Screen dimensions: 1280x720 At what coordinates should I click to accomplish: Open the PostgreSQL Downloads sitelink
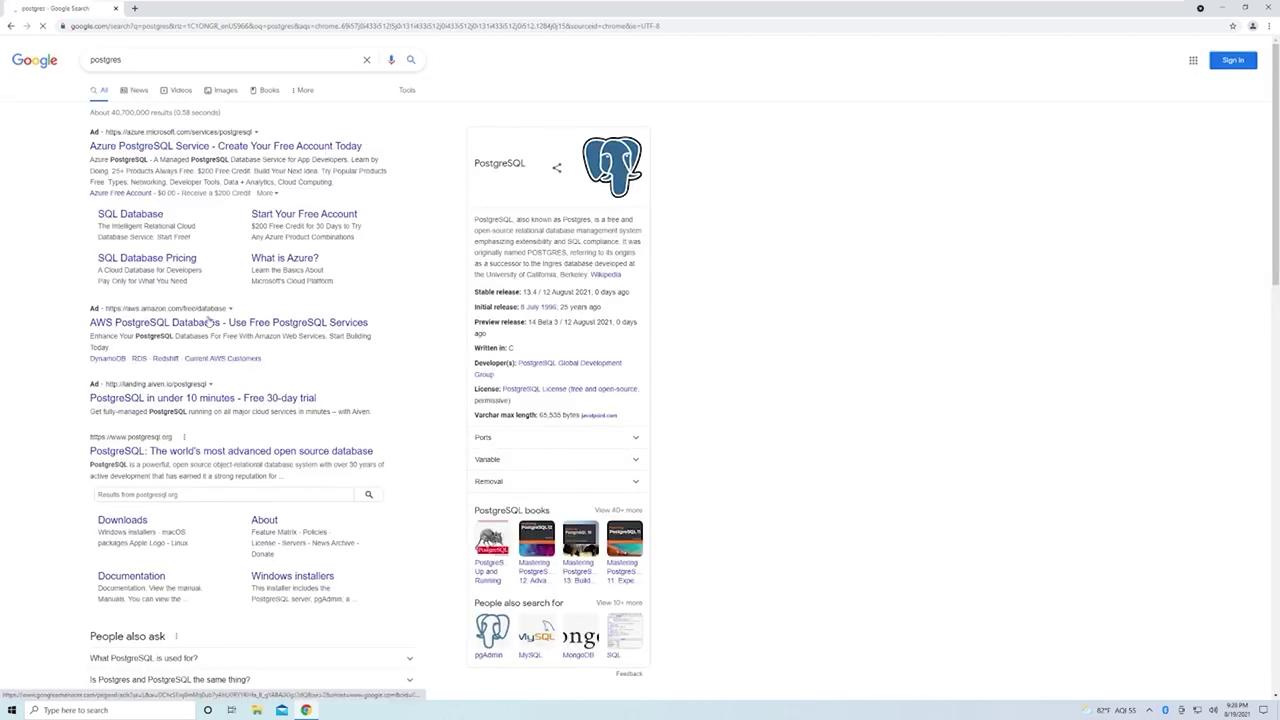coord(122,520)
